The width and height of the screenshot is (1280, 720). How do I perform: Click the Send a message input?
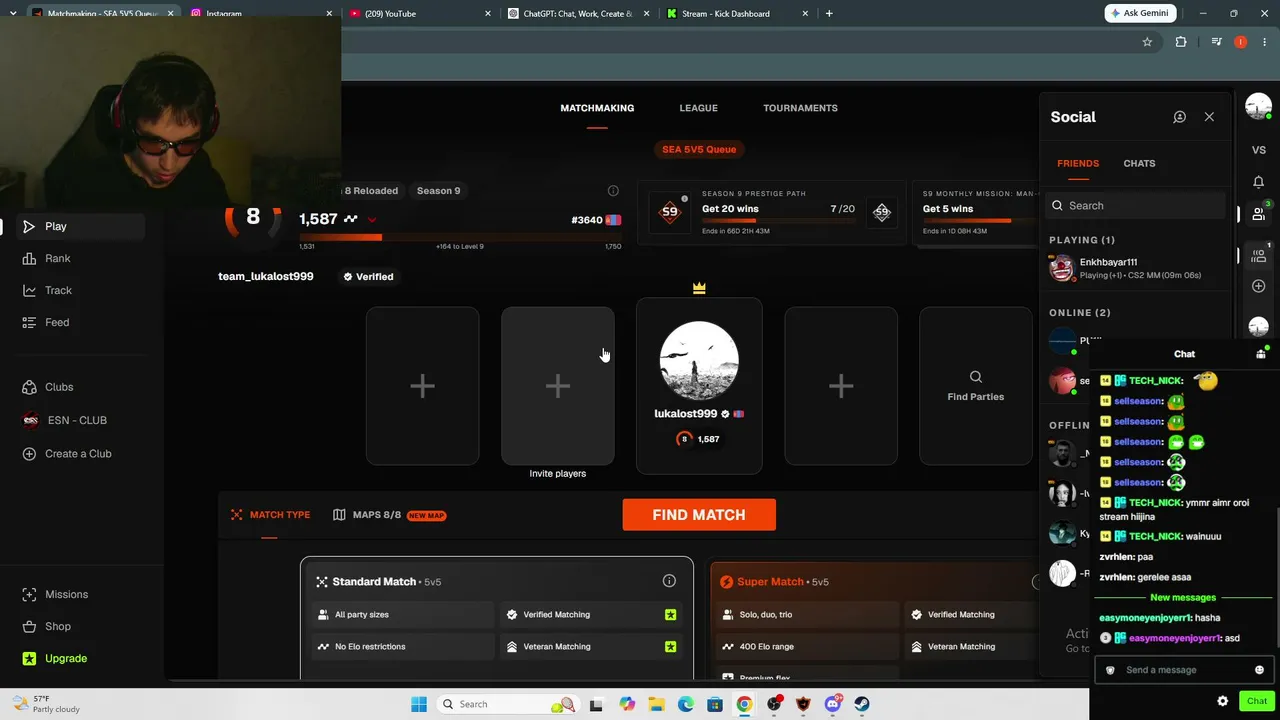pyautogui.click(x=1183, y=670)
